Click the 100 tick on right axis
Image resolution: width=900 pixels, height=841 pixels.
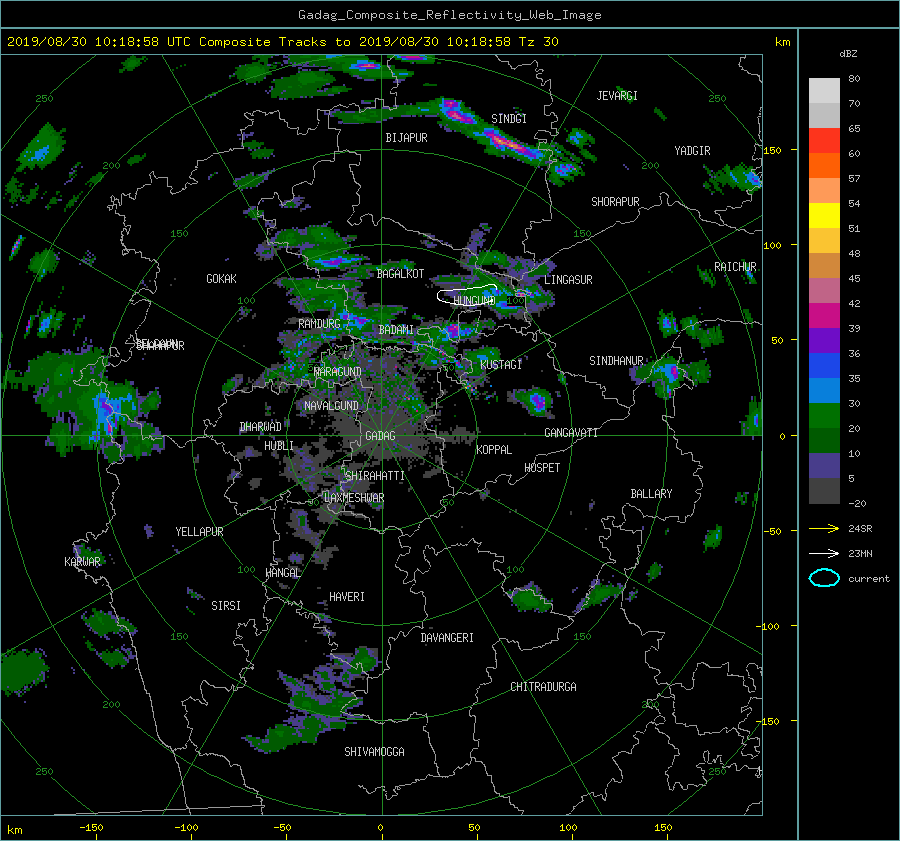click(772, 246)
